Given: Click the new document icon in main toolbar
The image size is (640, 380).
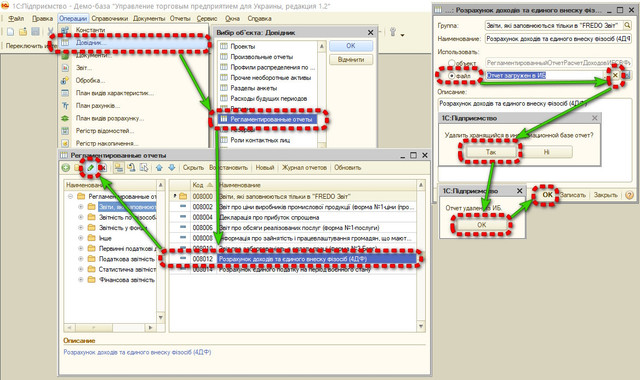Looking at the screenshot, I should click(11, 32).
